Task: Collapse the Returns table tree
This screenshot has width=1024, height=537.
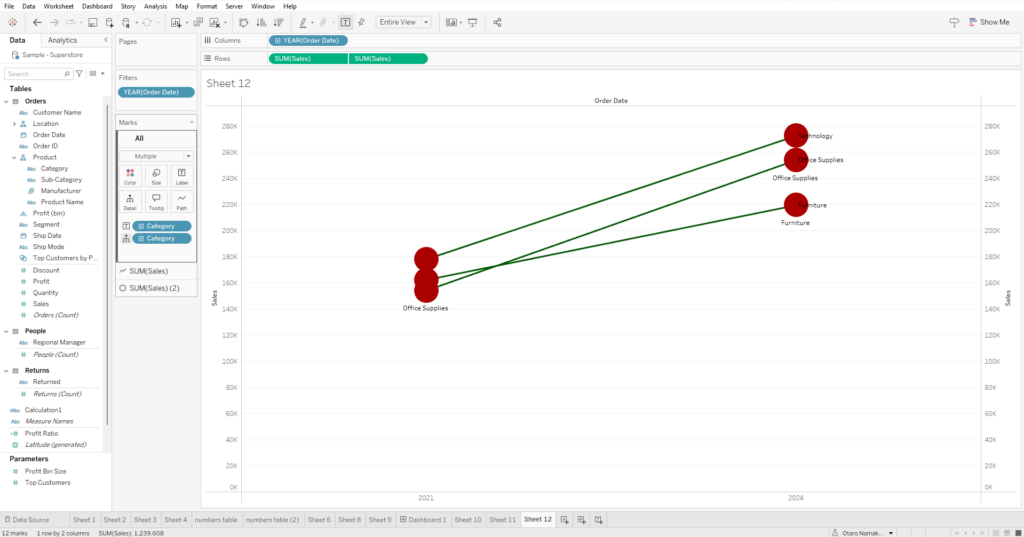Action: 7,370
